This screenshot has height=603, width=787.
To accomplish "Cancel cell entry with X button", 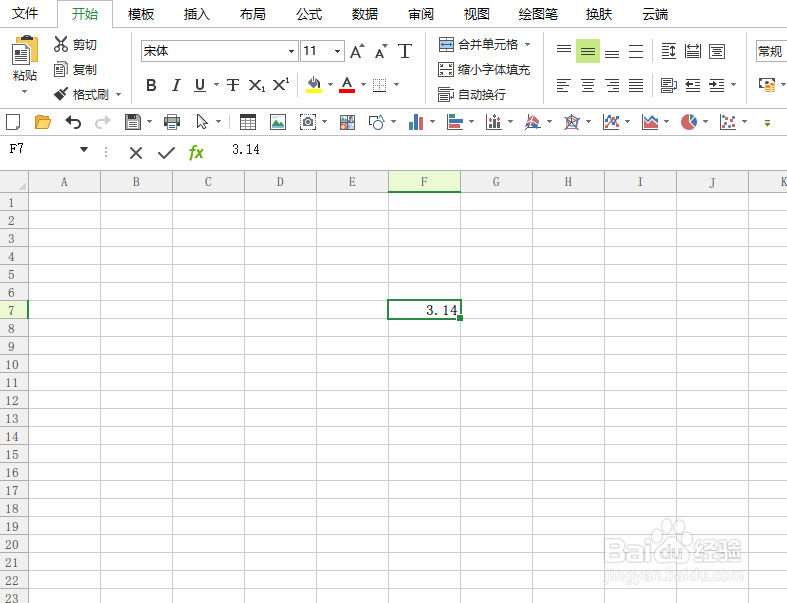I will tap(136, 153).
